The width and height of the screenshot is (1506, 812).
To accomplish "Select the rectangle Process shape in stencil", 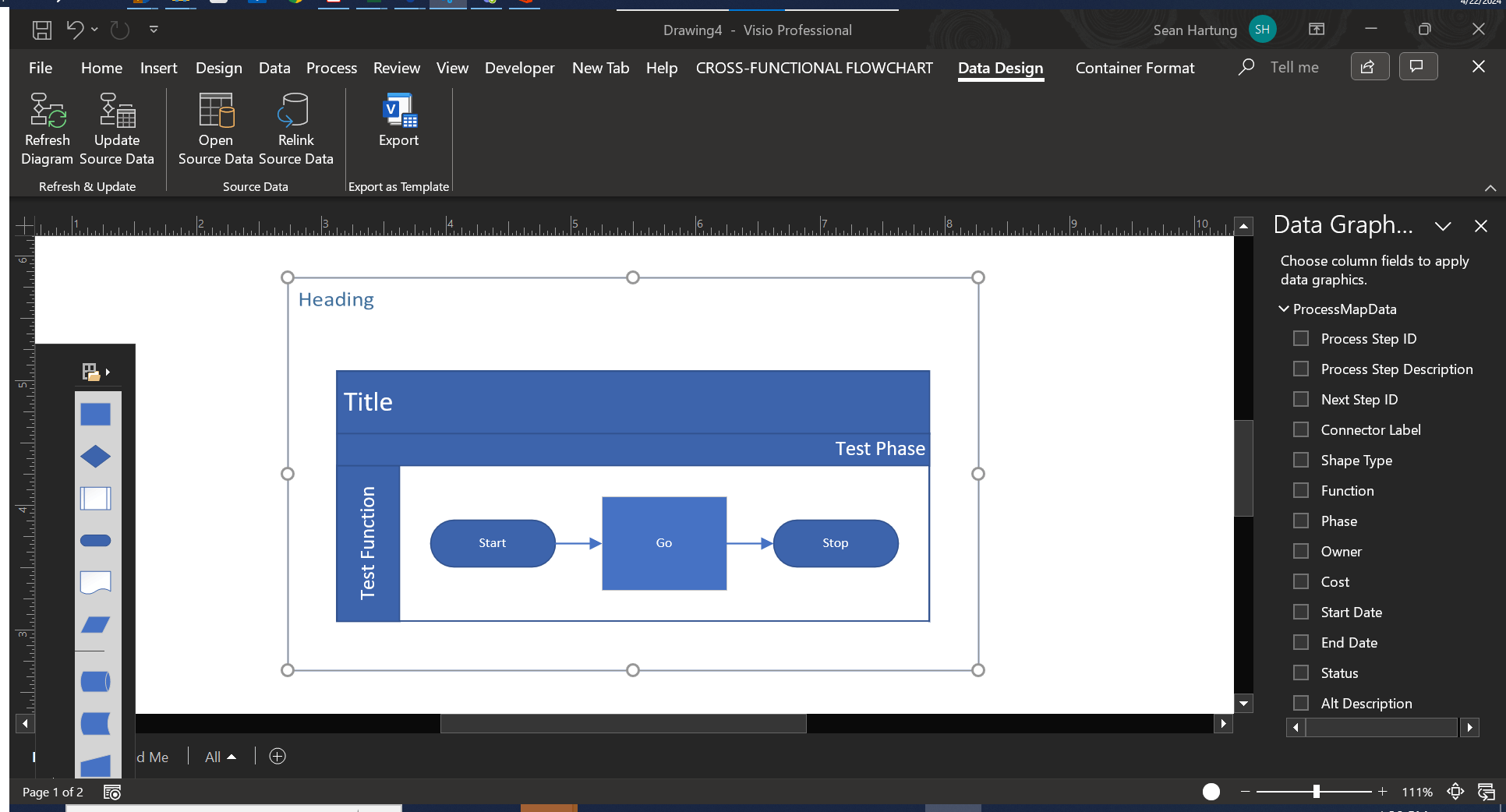I will (96, 415).
